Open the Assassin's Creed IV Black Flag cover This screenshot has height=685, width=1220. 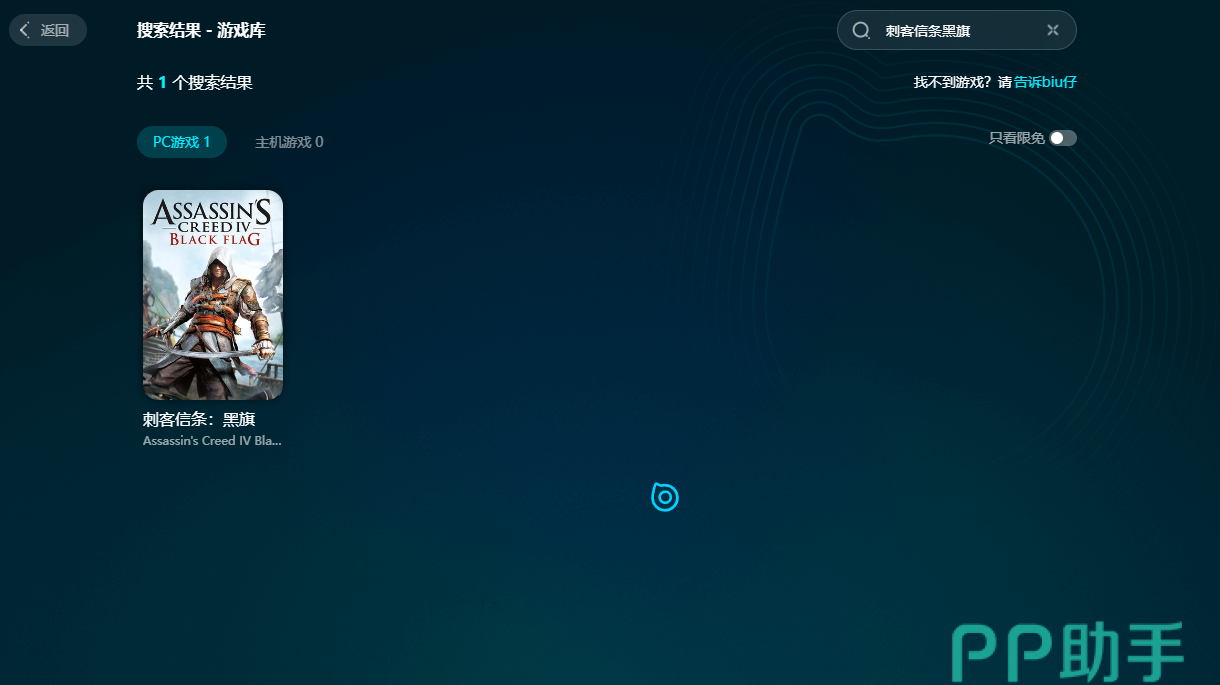point(213,295)
